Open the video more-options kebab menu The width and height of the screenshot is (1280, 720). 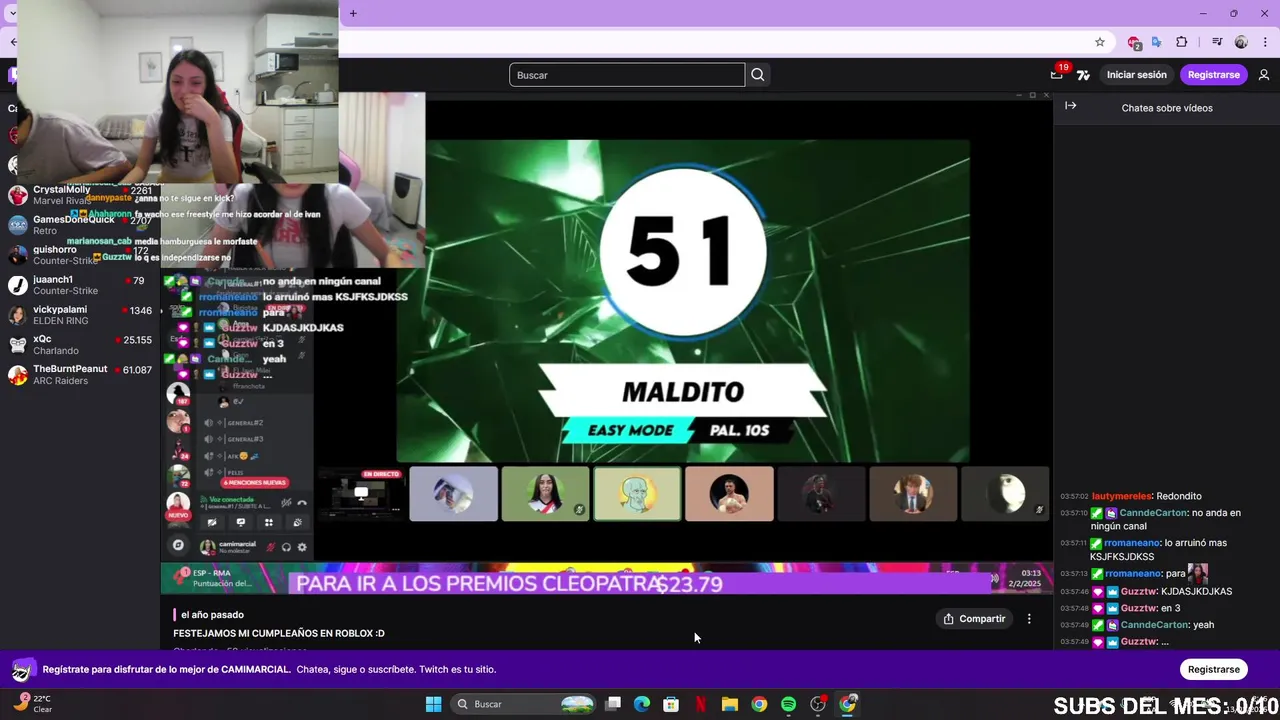1029,619
